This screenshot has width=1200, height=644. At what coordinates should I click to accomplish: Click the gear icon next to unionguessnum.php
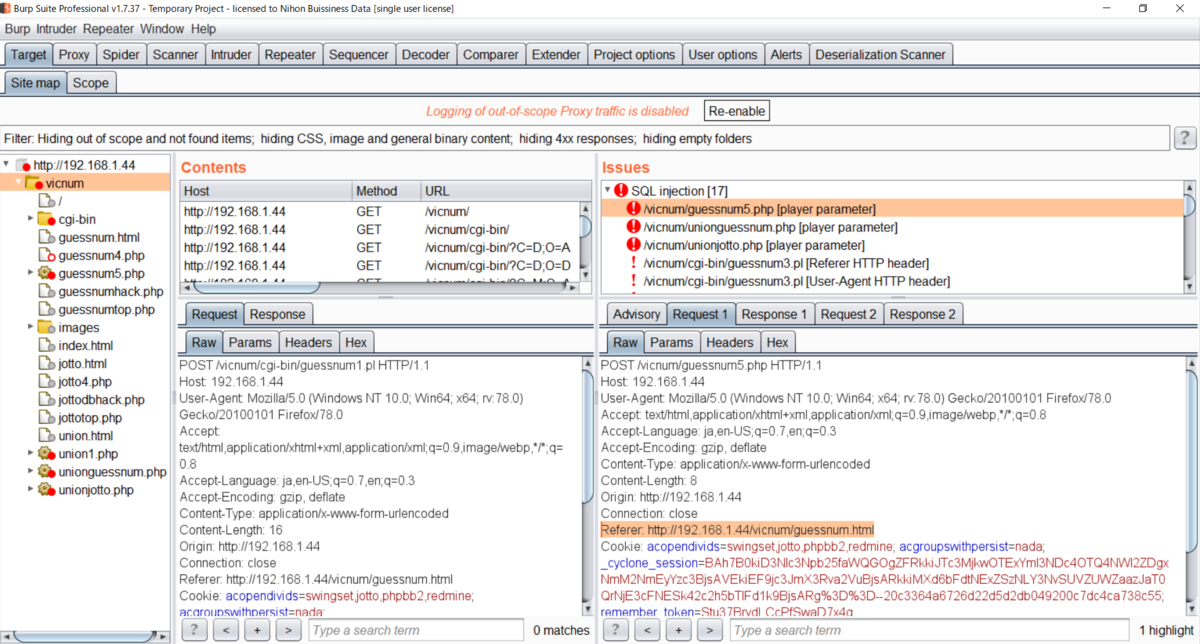pyautogui.click(x=46, y=472)
